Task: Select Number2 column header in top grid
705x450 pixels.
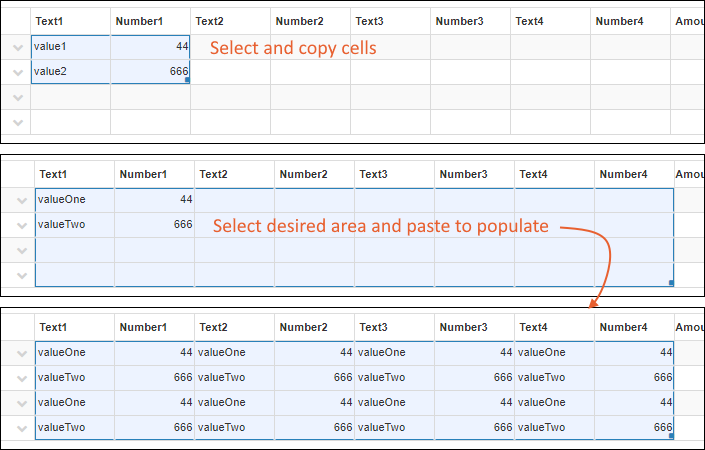Action: tap(310, 21)
